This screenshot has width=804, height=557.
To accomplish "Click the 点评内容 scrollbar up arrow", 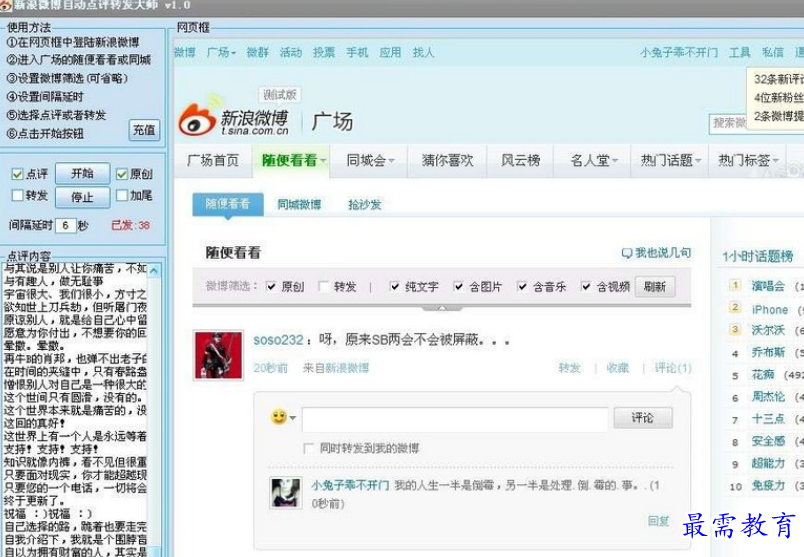I will 154,270.
